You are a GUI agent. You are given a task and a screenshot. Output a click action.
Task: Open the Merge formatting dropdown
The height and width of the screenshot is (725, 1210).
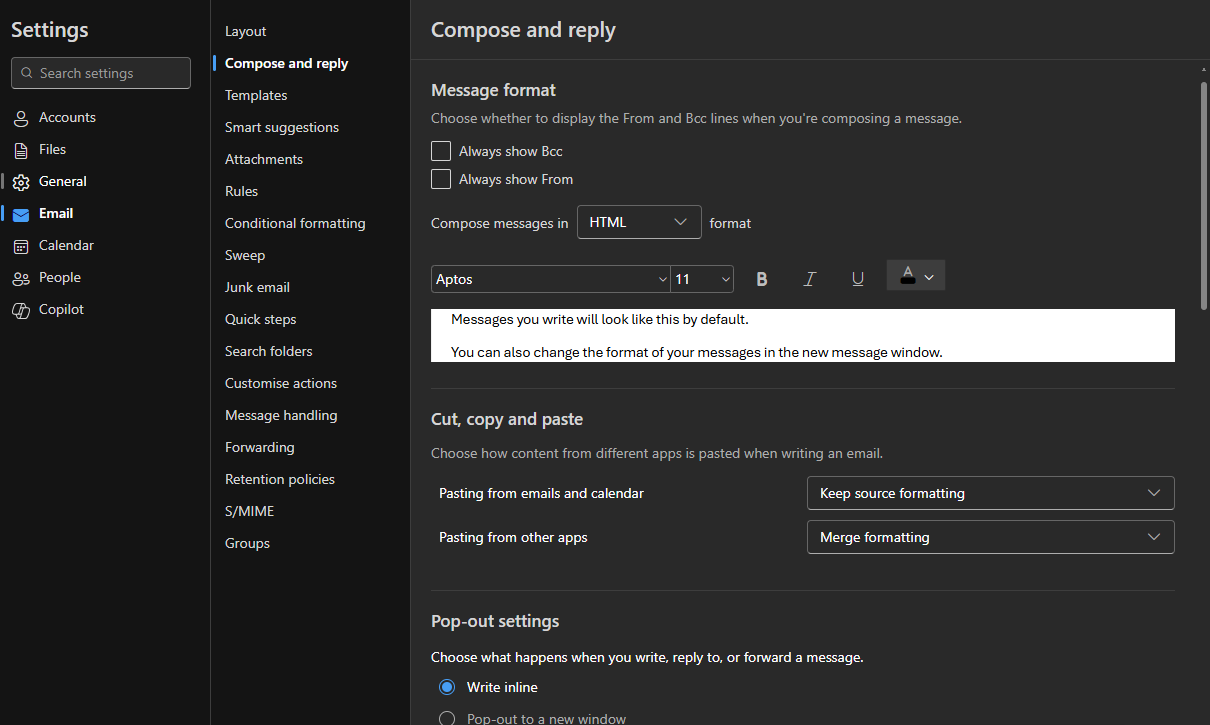click(991, 537)
